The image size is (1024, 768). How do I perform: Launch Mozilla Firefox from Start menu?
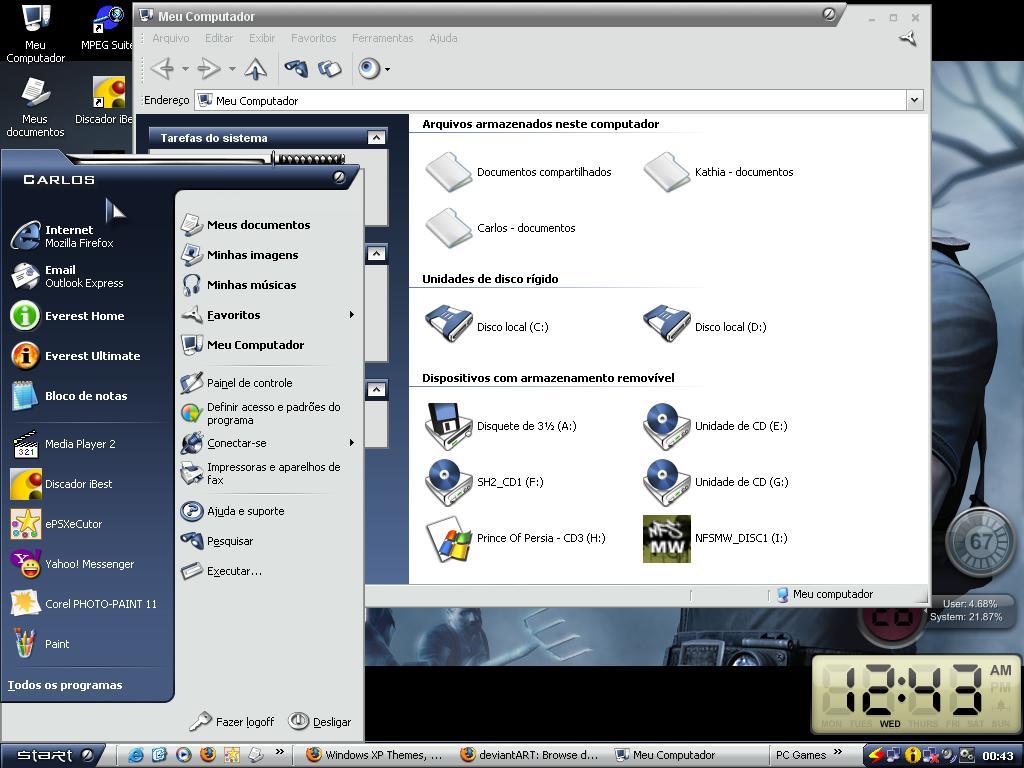click(x=87, y=236)
